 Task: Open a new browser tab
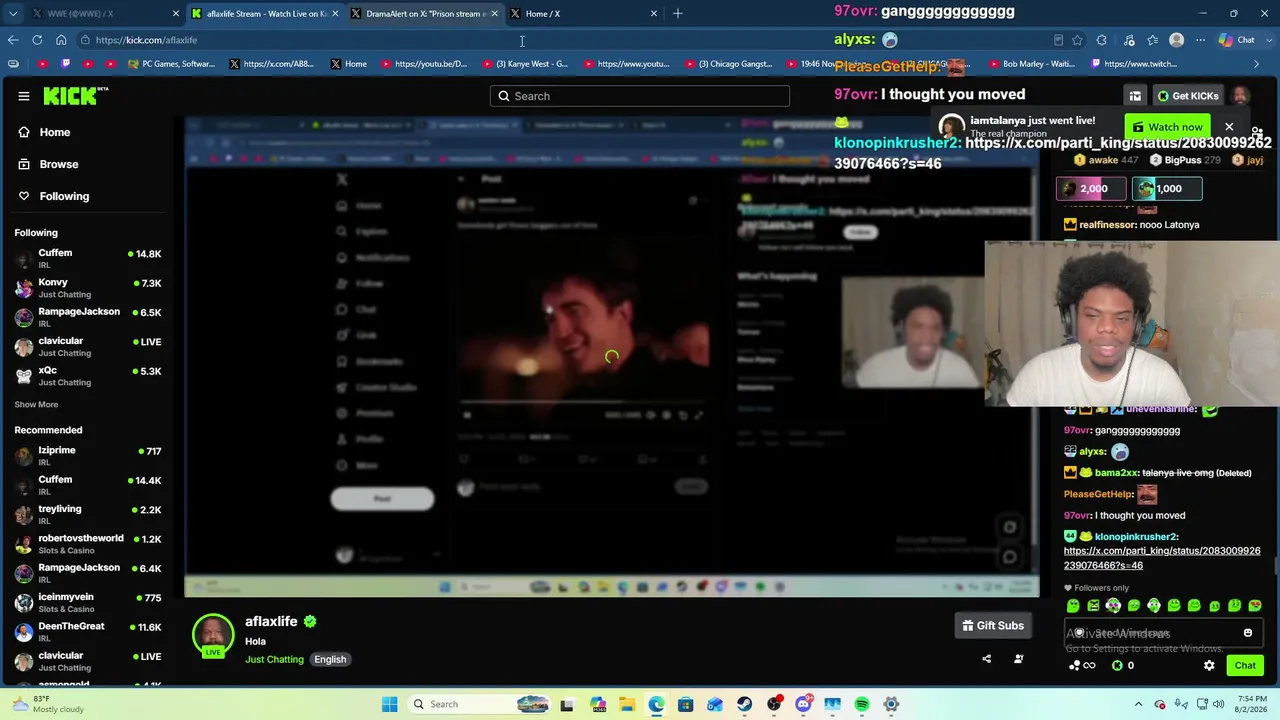click(x=678, y=14)
